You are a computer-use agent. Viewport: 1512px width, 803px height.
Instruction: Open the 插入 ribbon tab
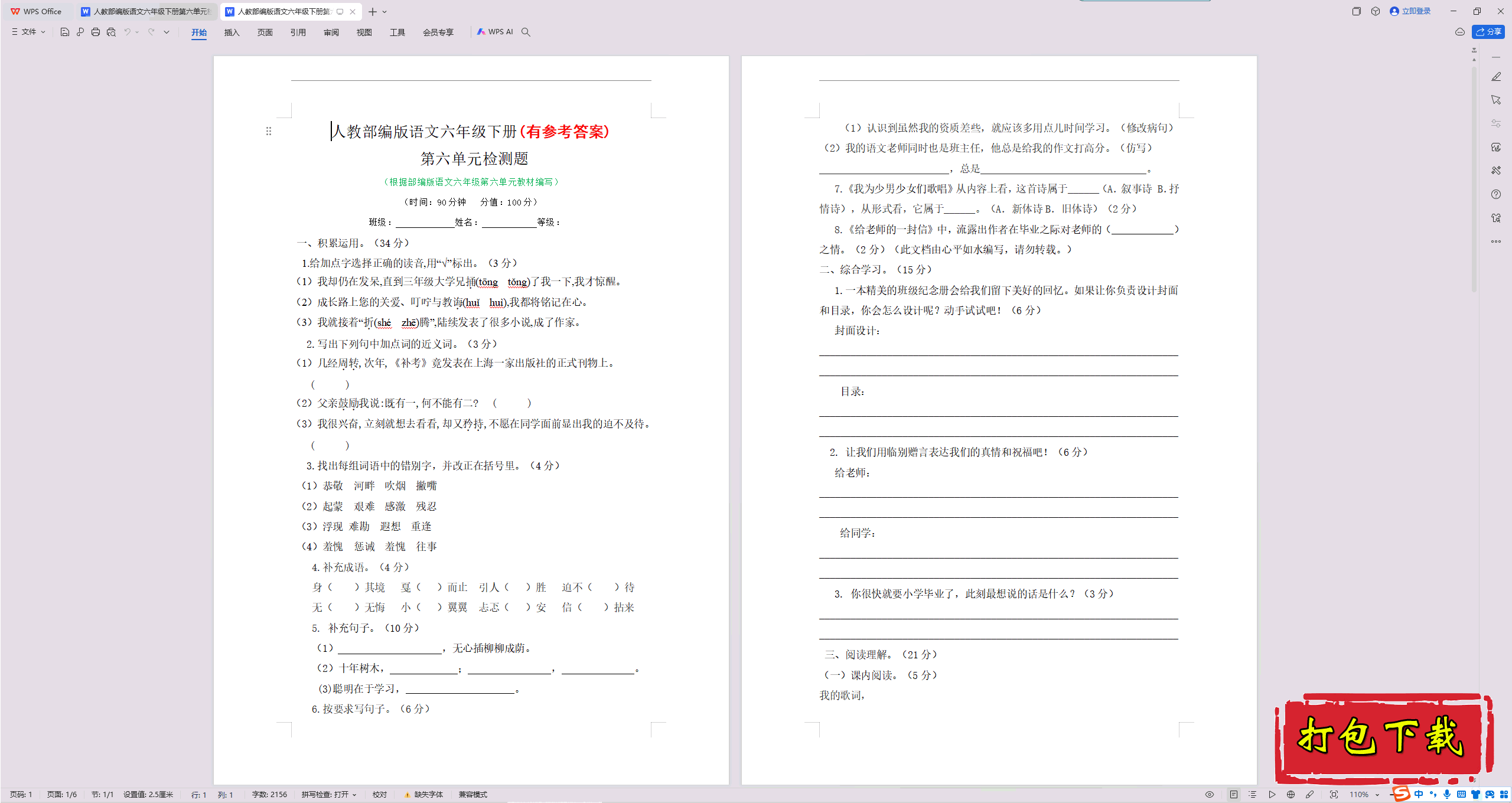(232, 32)
